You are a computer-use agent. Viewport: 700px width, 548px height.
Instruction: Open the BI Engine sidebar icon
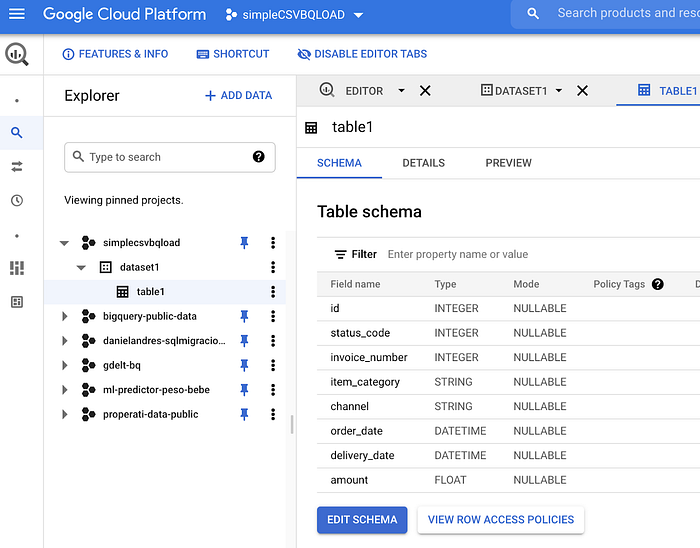pyautogui.click(x=17, y=302)
